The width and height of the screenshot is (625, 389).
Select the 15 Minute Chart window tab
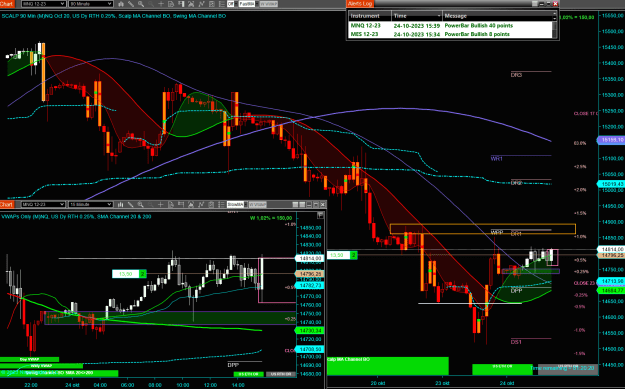7,204
